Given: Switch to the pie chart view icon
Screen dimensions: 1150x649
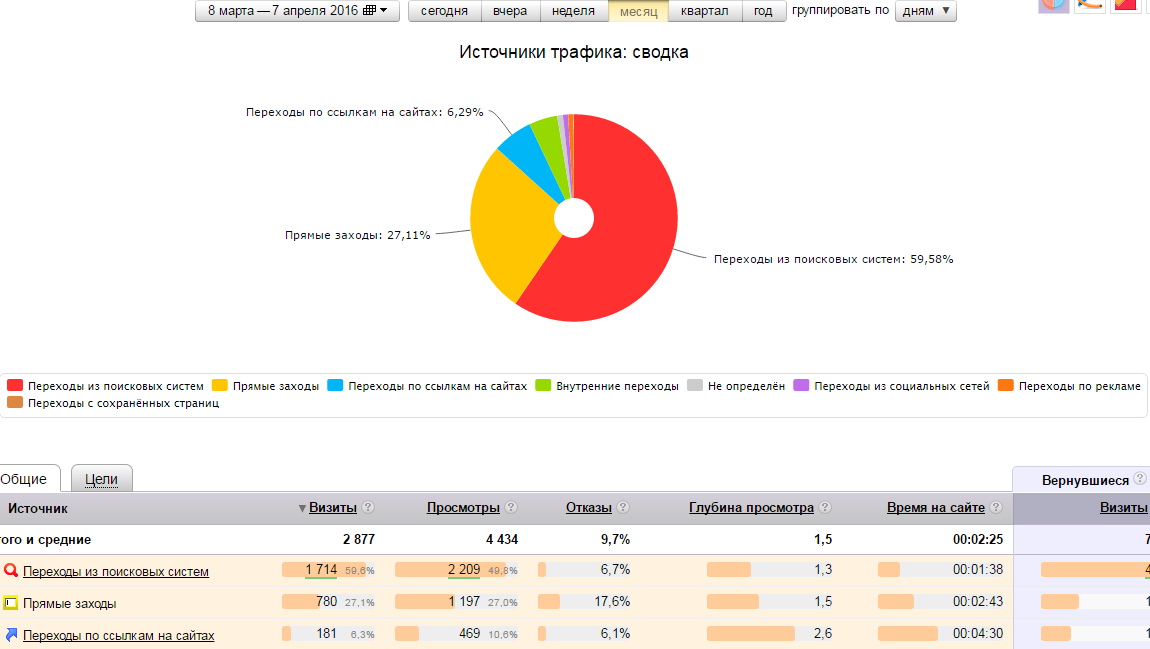Looking at the screenshot, I should (1052, 7).
